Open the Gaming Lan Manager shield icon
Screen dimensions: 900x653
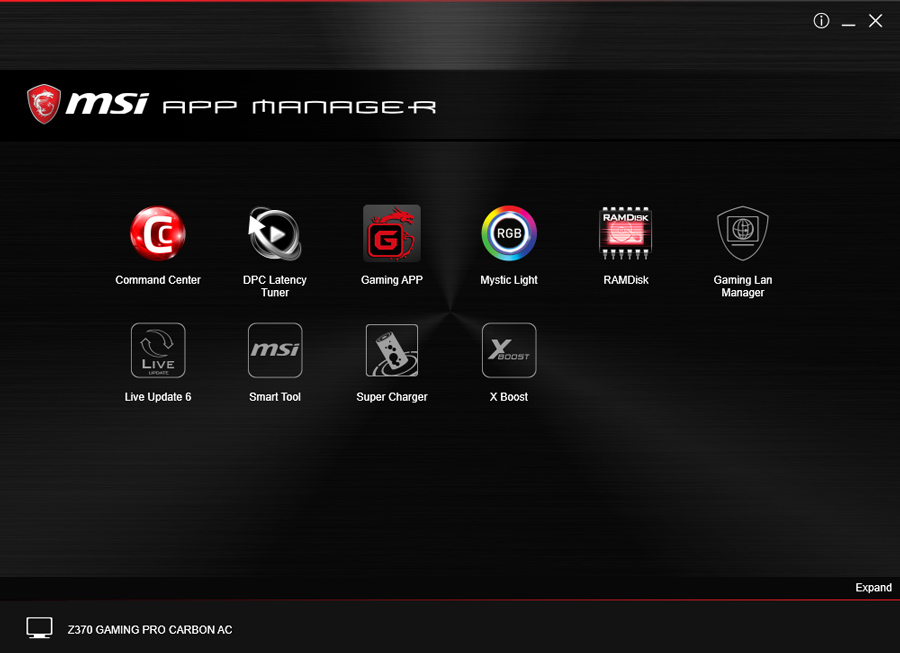tap(743, 233)
